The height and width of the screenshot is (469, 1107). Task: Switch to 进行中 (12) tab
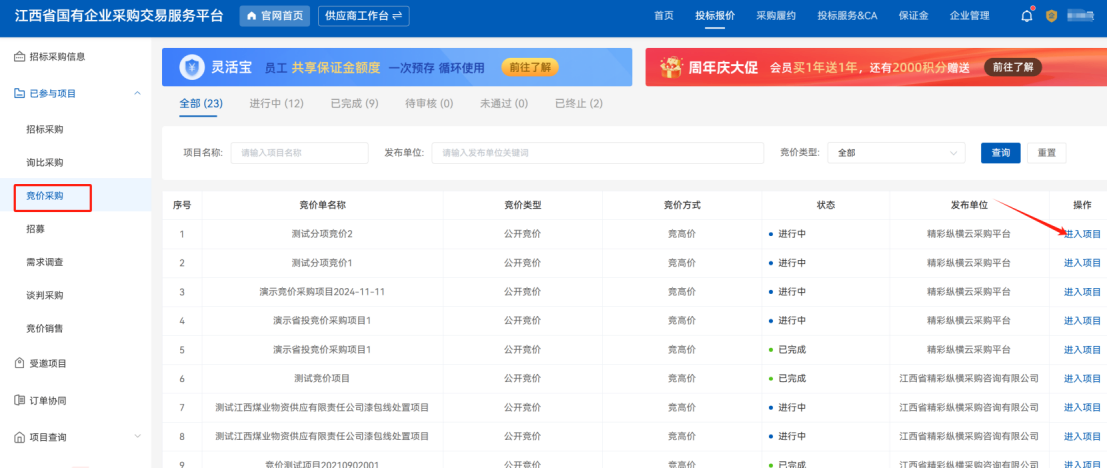(x=276, y=104)
